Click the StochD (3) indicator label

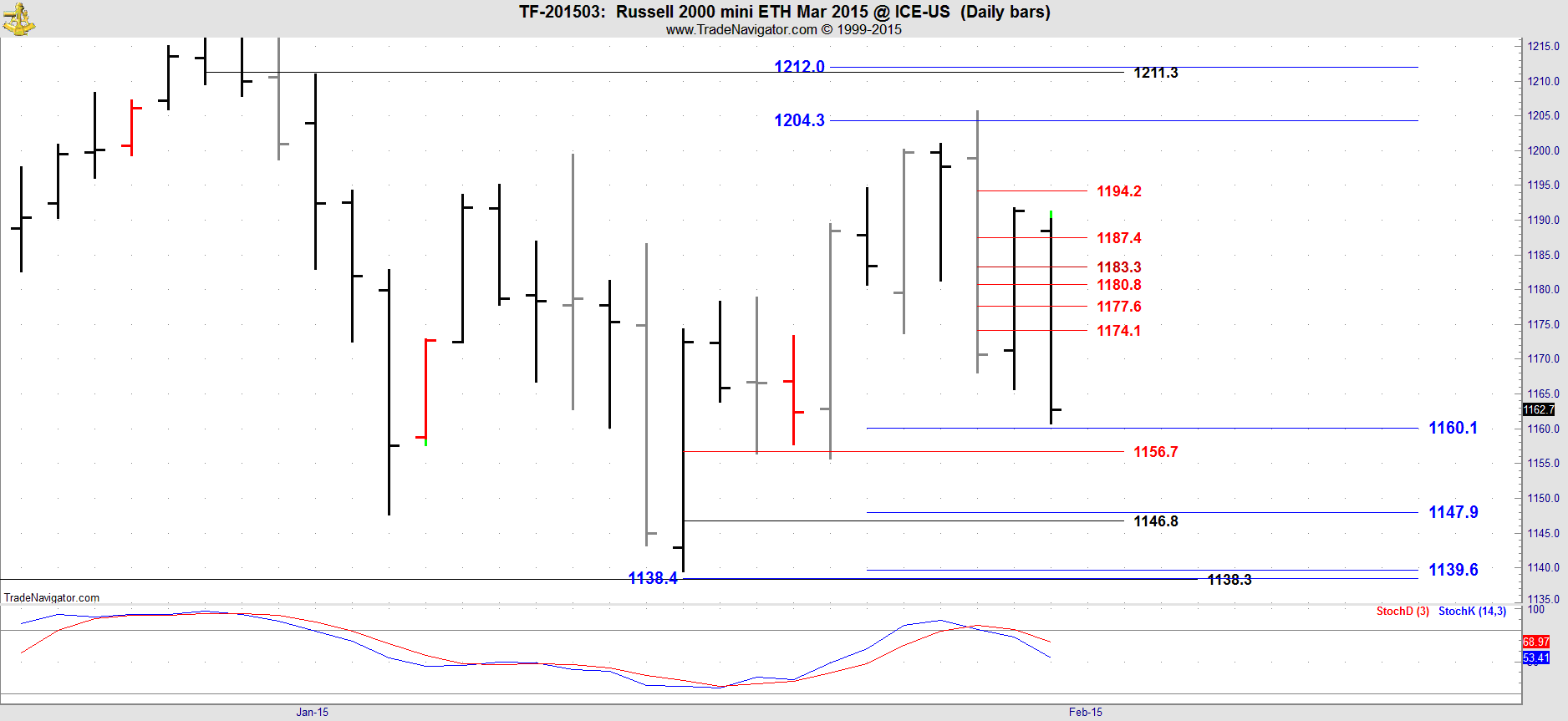point(1402,611)
